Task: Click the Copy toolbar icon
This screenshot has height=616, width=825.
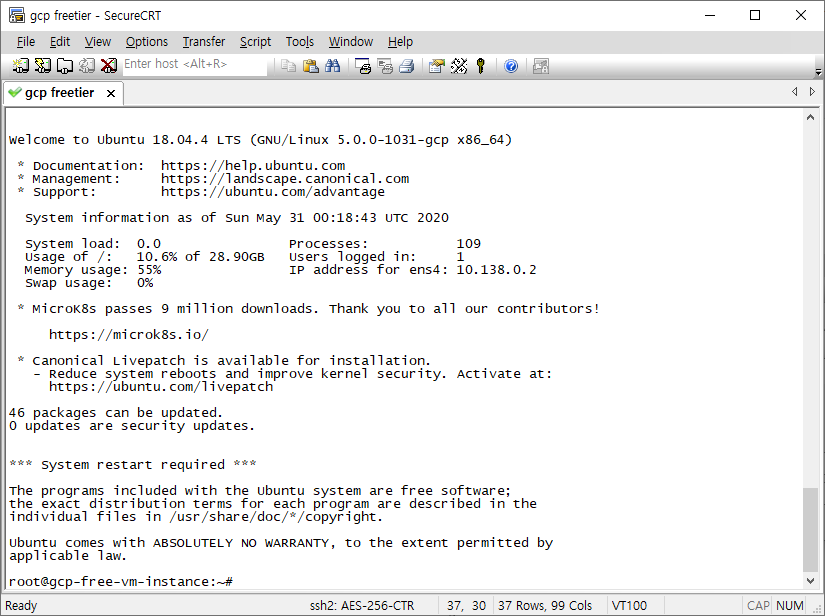Action: tap(288, 66)
